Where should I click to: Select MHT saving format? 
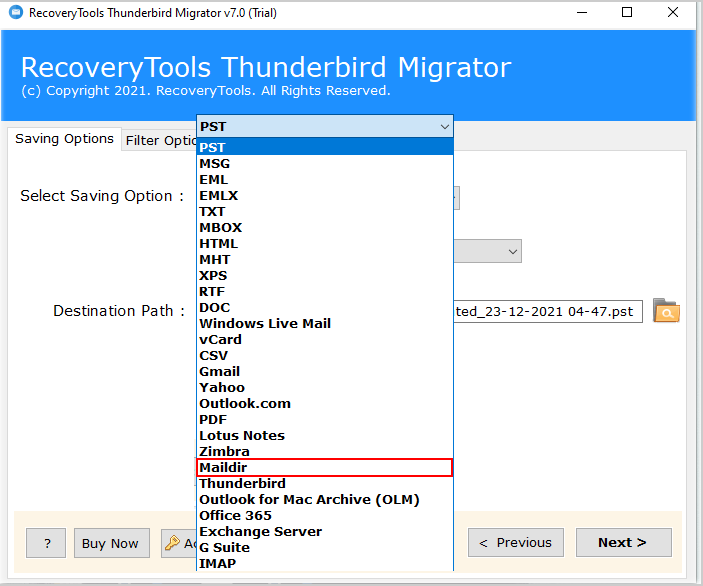(x=325, y=259)
